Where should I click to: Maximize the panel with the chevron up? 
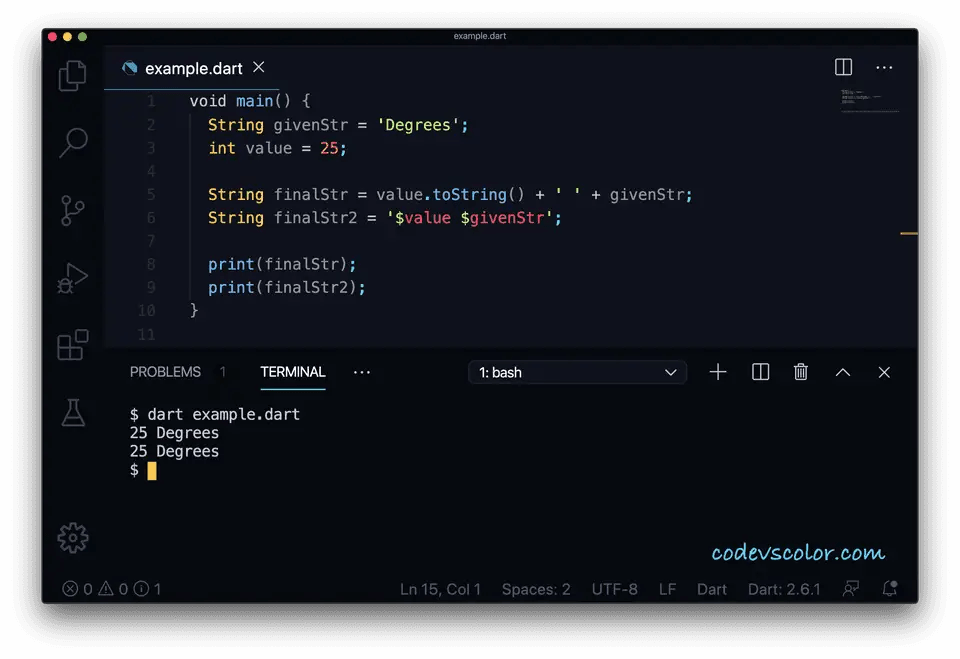842,372
